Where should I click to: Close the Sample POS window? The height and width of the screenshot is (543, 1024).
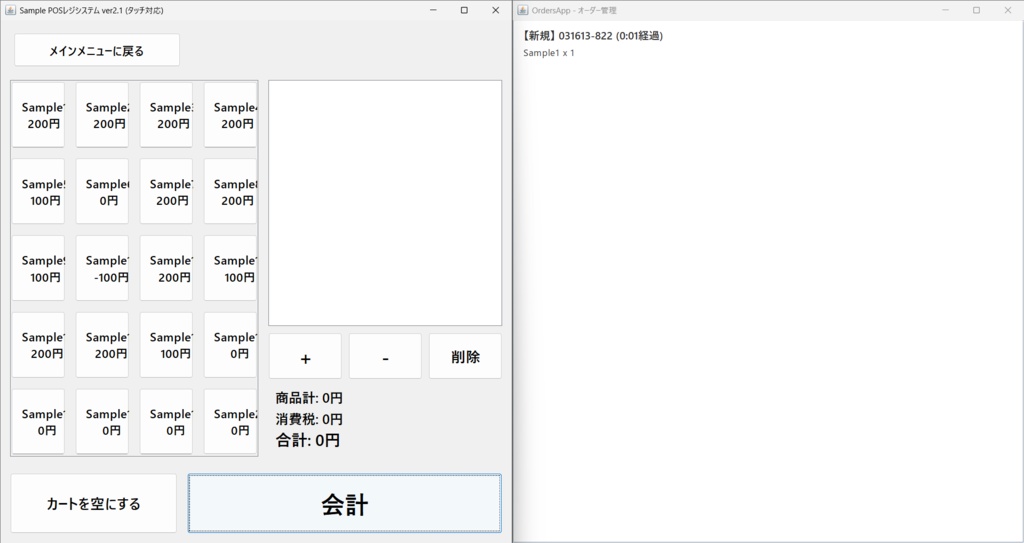[496, 10]
